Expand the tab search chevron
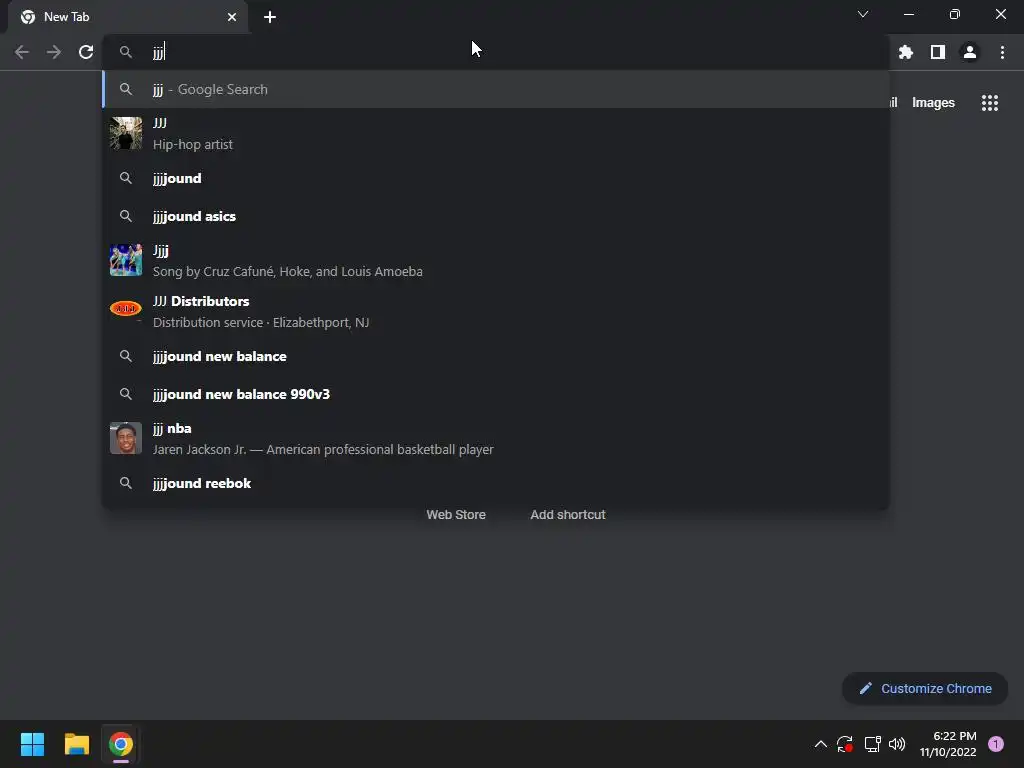 pos(863,14)
